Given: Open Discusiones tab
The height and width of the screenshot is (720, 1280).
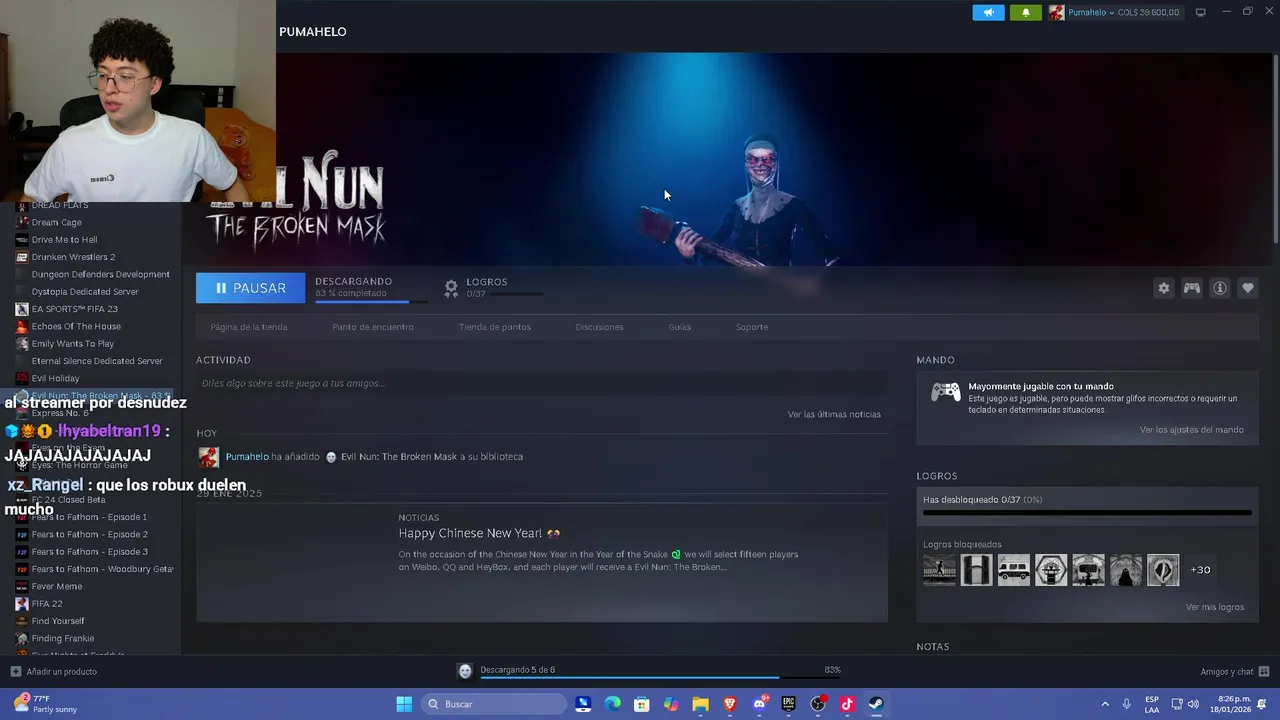Looking at the screenshot, I should pyautogui.click(x=599, y=327).
